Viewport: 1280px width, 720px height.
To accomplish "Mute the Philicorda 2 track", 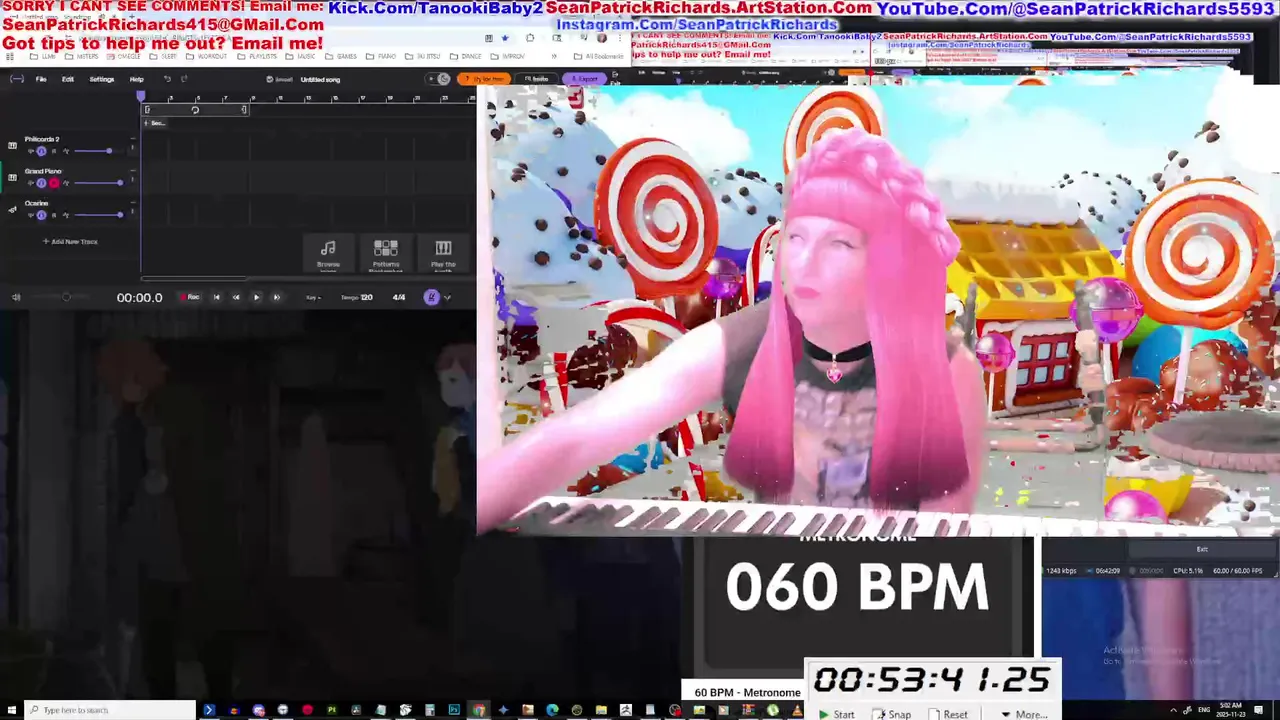I will [x=30, y=151].
